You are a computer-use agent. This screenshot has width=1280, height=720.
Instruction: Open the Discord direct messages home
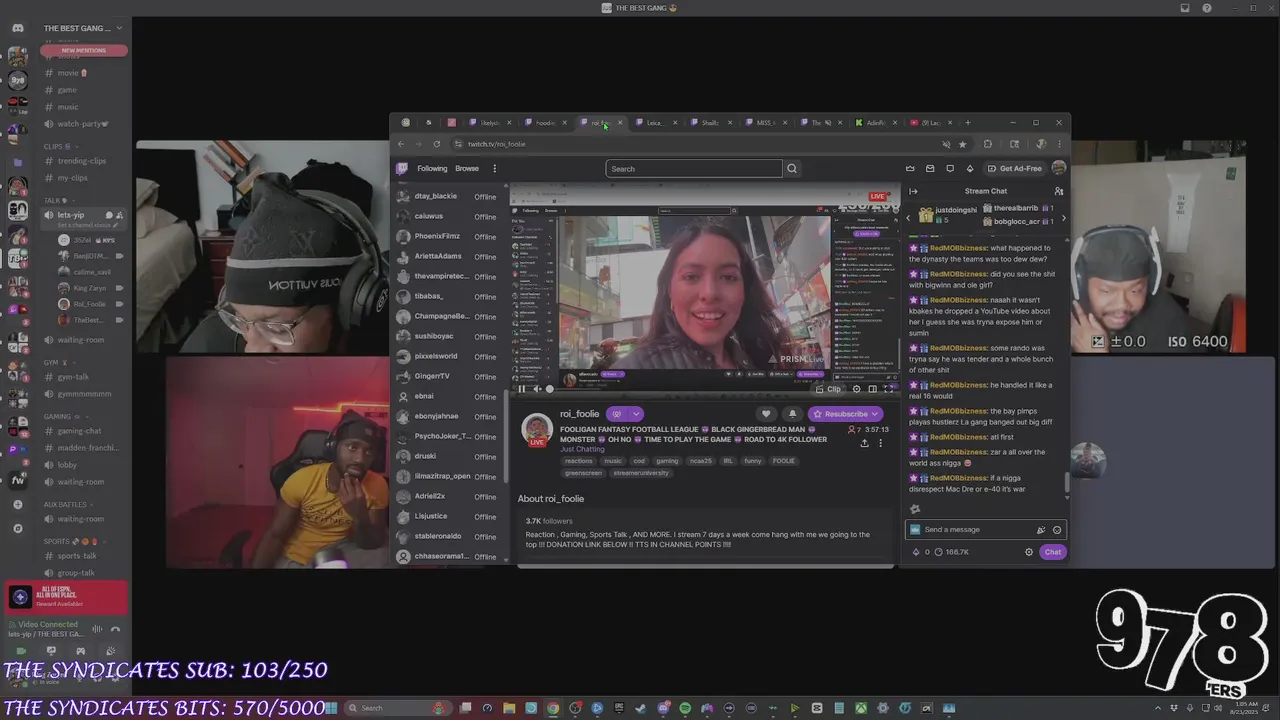click(17, 28)
